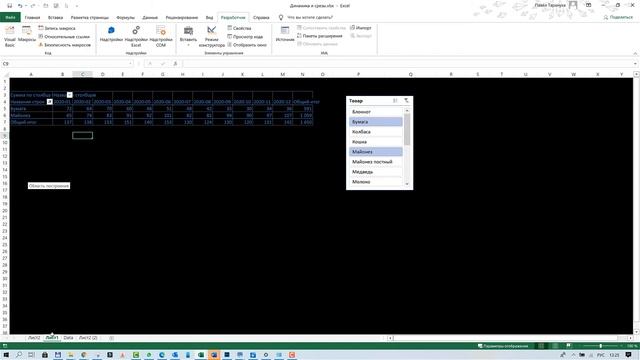Open the notification center in system tray

tap(629, 355)
